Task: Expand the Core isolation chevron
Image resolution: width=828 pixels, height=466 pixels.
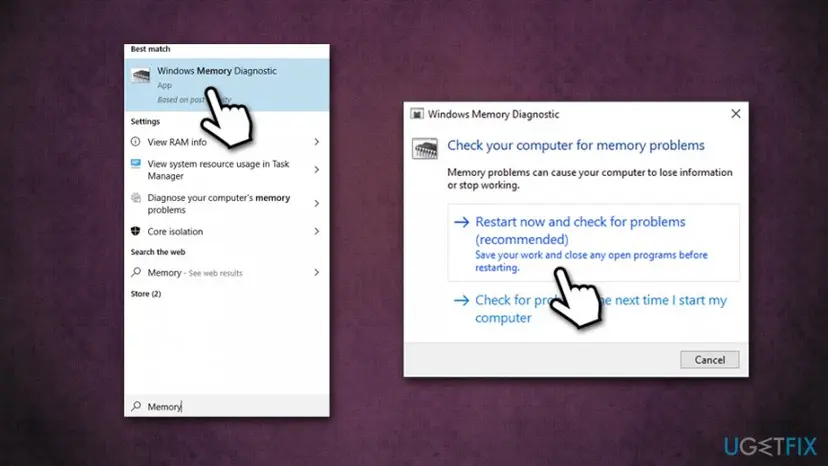Action: [316, 231]
